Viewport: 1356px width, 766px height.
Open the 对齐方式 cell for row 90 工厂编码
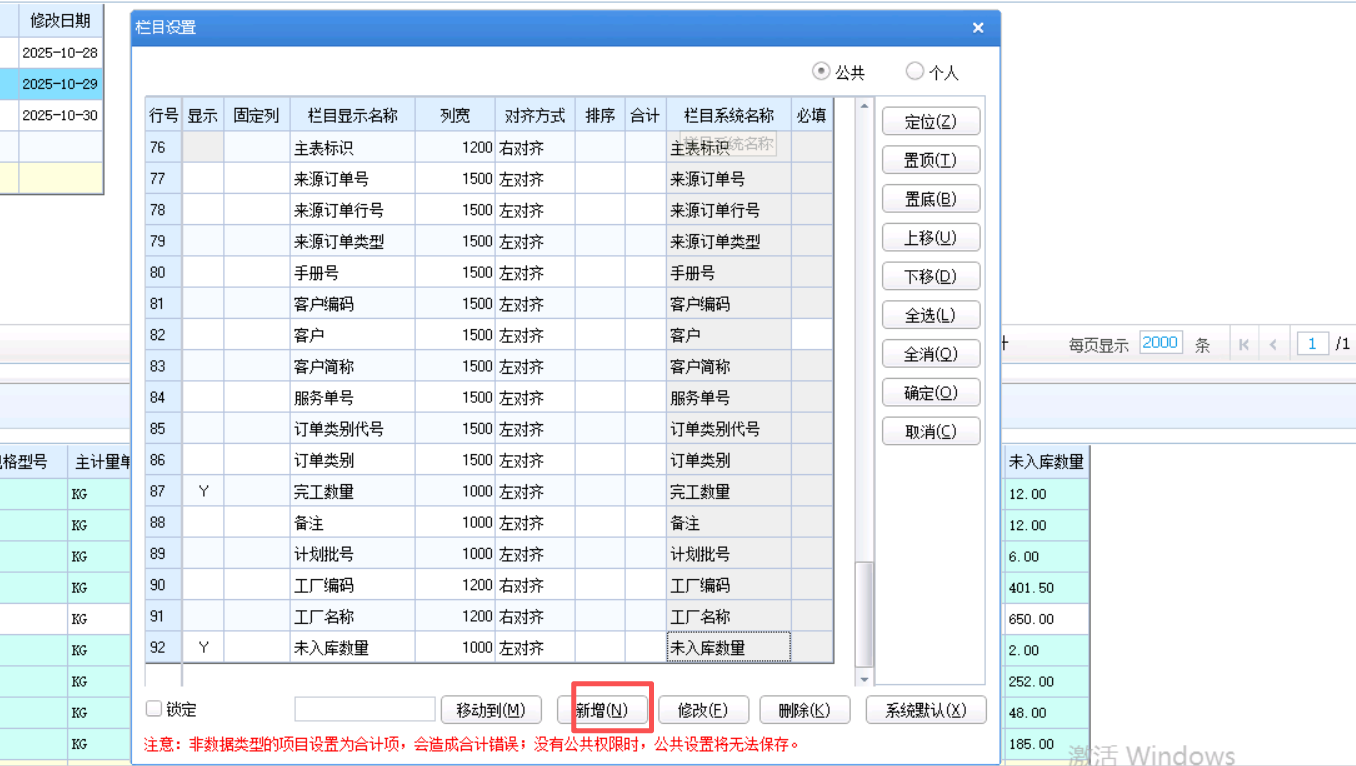tap(535, 585)
